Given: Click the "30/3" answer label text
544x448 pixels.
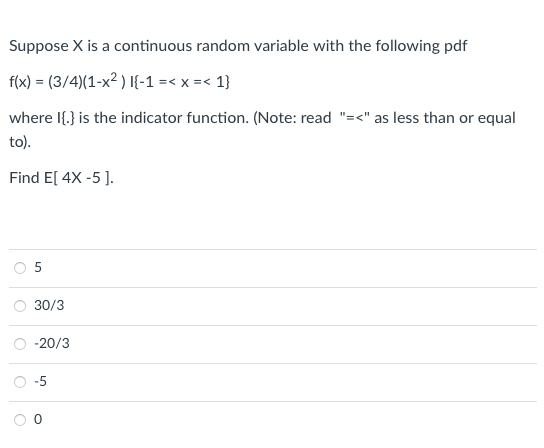Looking at the screenshot, I should [49, 305].
